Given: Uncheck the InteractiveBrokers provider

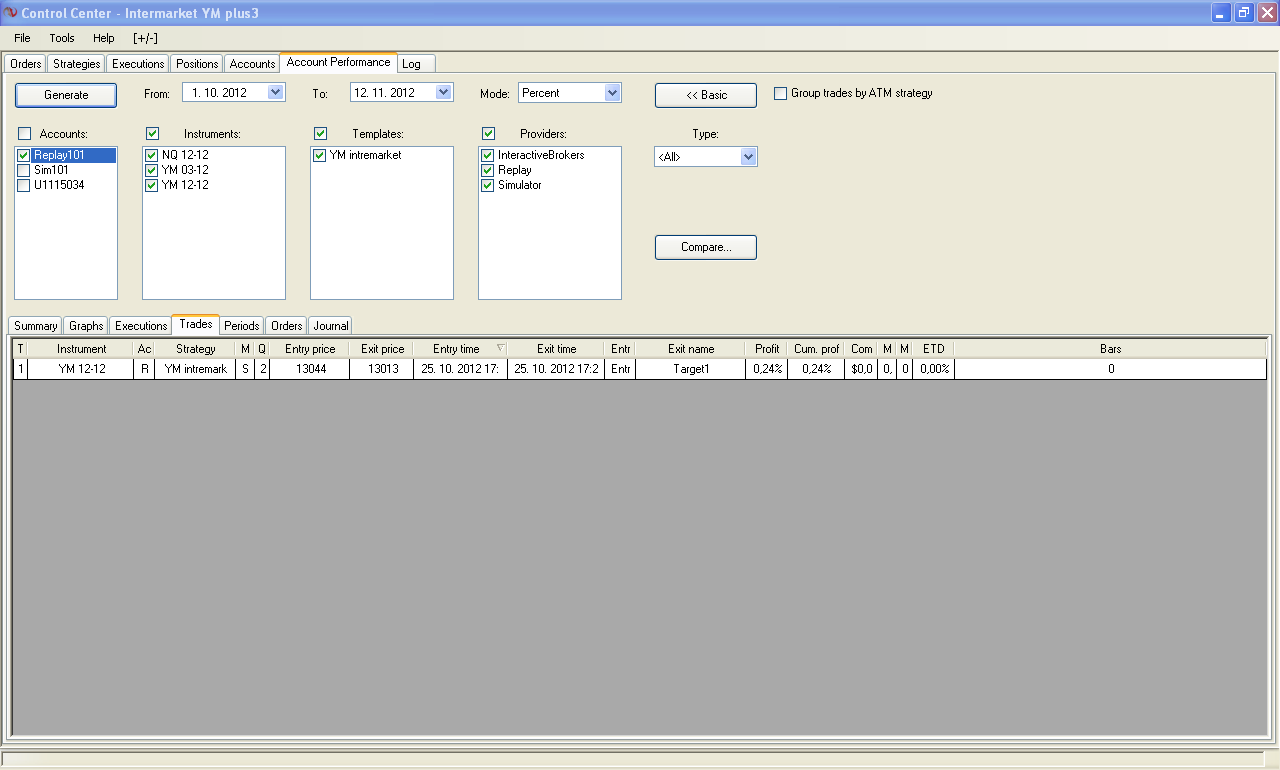Looking at the screenshot, I should (487, 155).
